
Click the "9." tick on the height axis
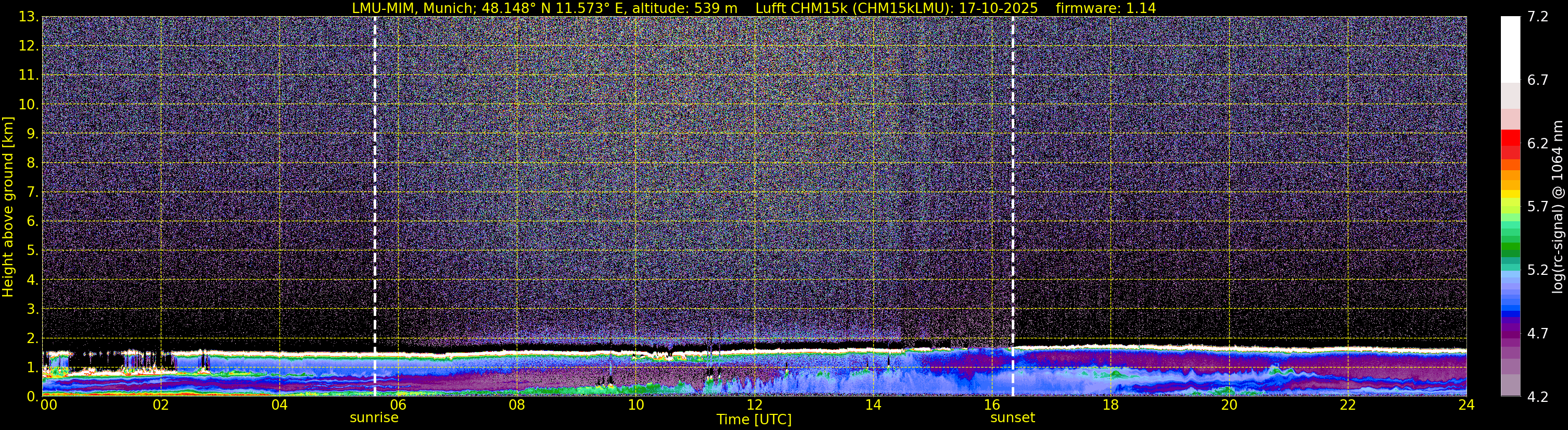click(32, 133)
